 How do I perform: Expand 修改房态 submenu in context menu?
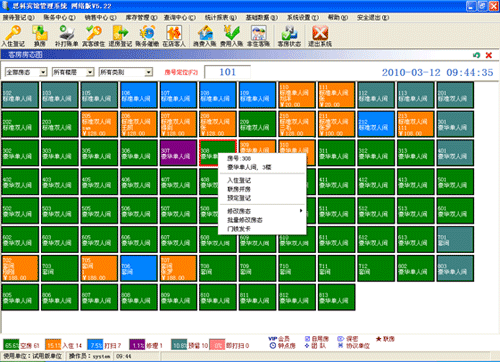pos(262,211)
